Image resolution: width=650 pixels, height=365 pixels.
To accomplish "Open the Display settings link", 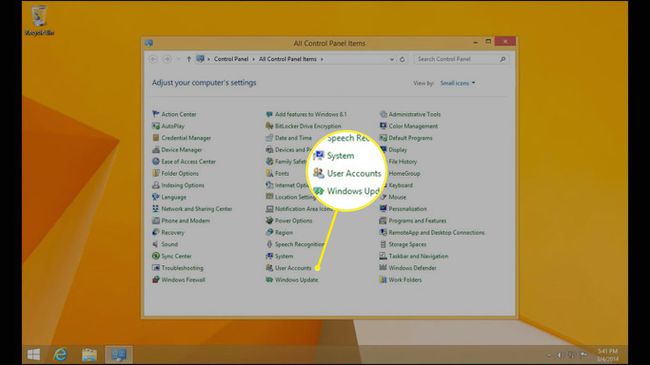I will point(398,150).
